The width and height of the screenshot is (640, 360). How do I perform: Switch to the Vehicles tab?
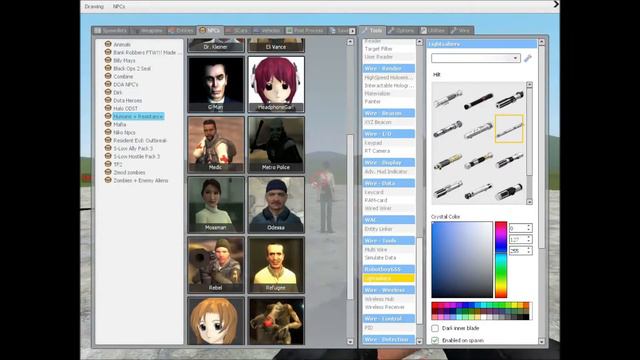point(267,31)
